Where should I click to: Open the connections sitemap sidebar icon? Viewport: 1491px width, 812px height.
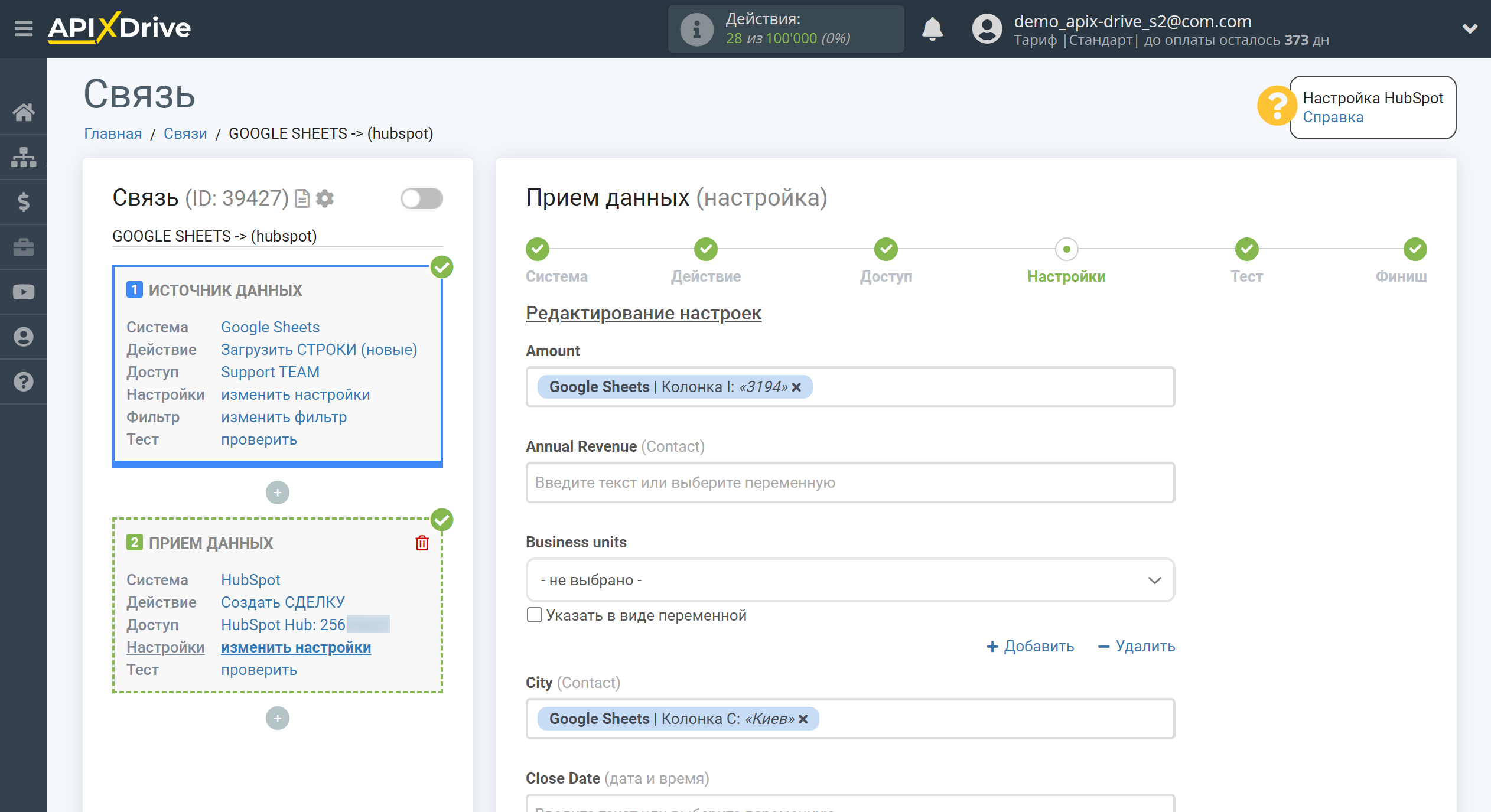(x=24, y=157)
